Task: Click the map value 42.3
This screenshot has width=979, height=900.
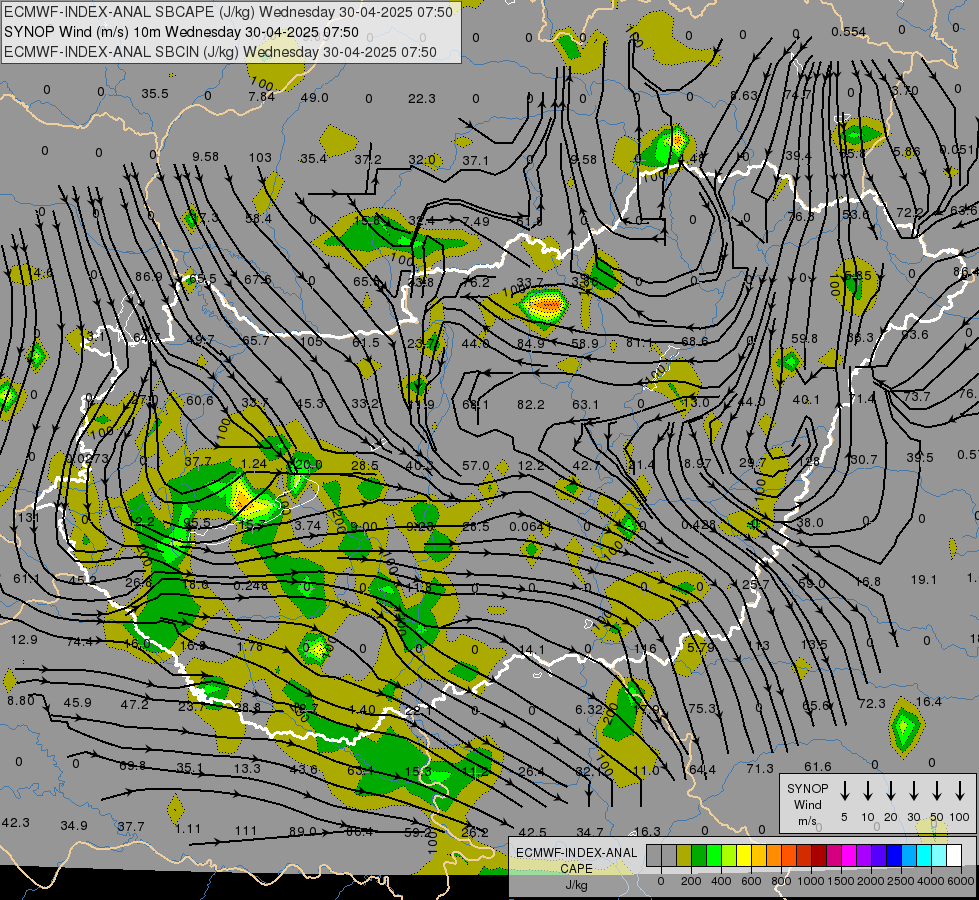Action: point(16,822)
